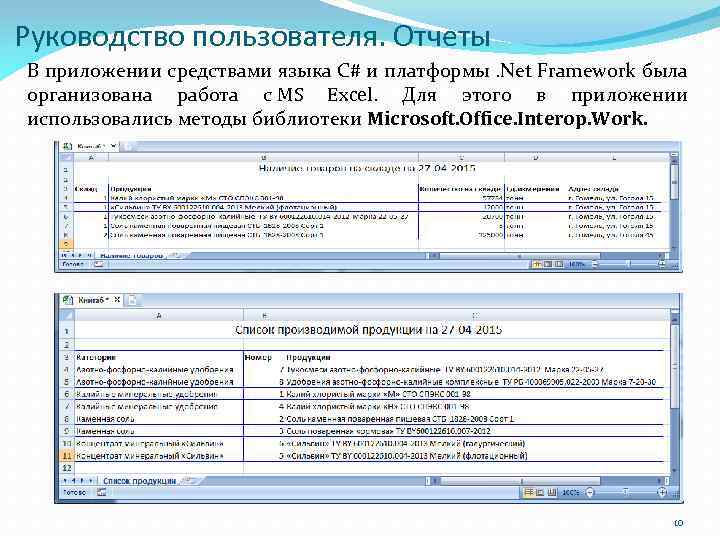Select the Книга6 tab in upper Excel window
The height and width of the screenshot is (540, 720).
pos(90,146)
